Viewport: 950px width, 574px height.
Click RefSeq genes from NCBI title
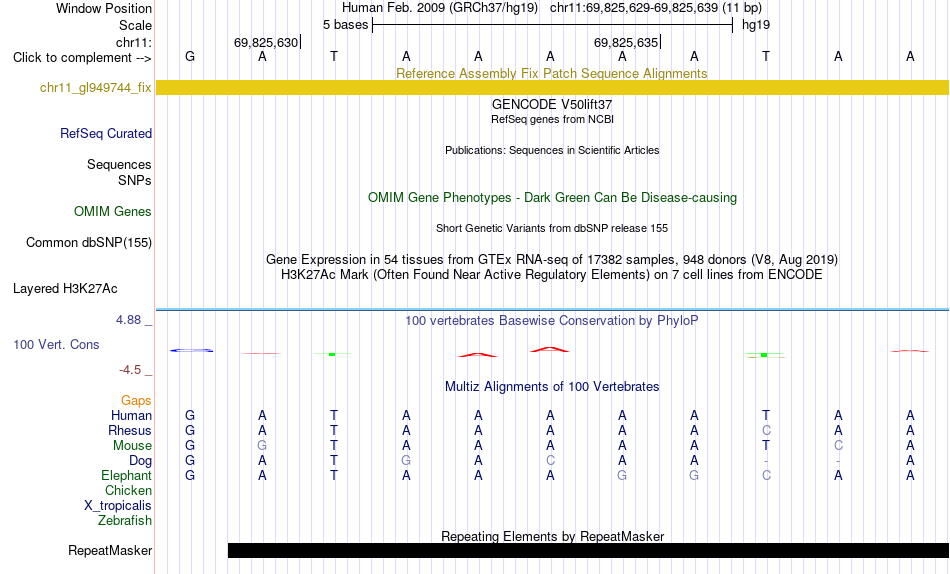(552, 119)
